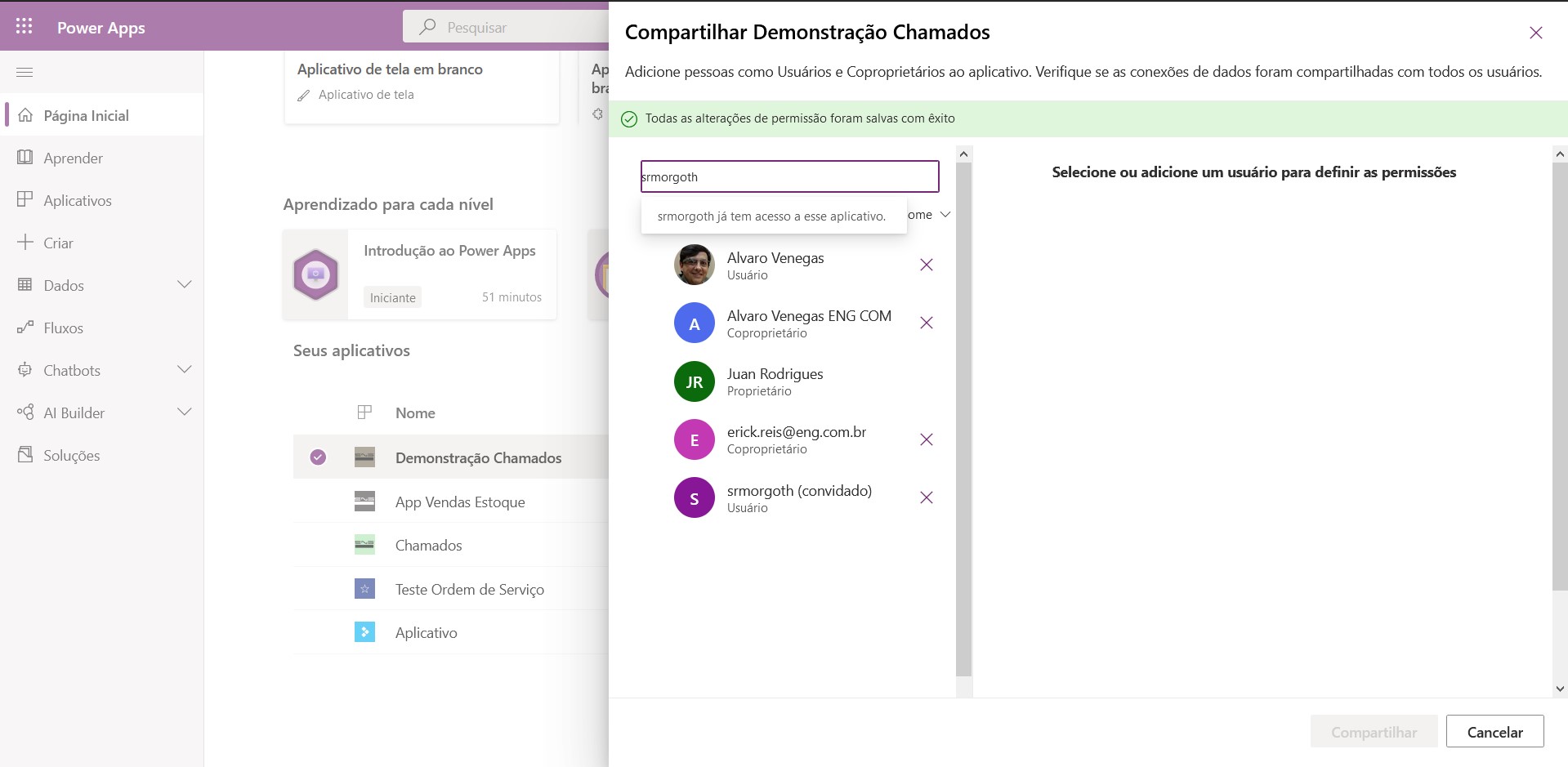Screen dimensions: 1568x767
Task: Click the Chatbots bot icon
Action: point(25,370)
